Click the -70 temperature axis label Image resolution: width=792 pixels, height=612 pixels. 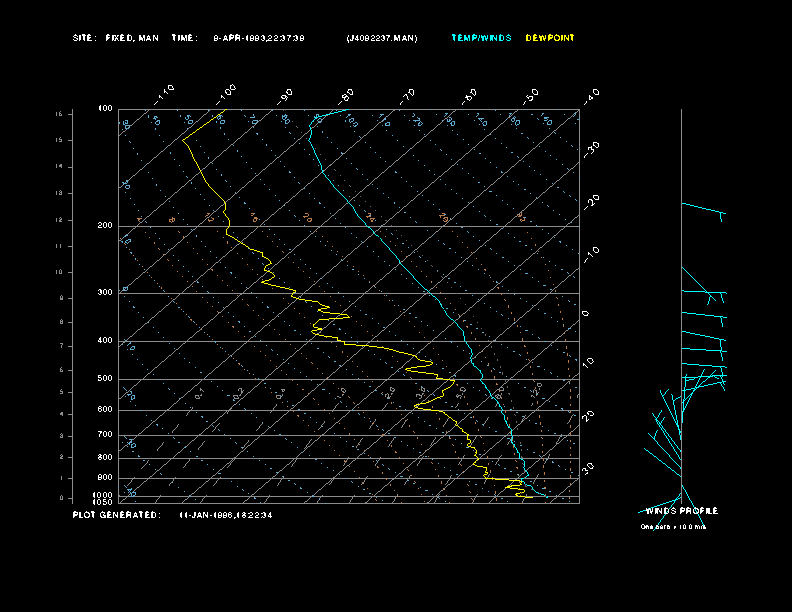coord(407,96)
